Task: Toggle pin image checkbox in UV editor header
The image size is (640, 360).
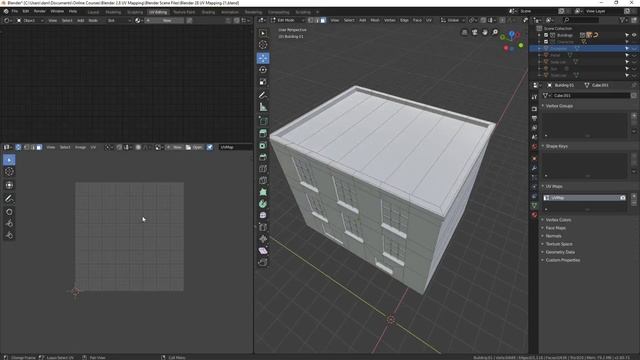Action: [x=209, y=147]
